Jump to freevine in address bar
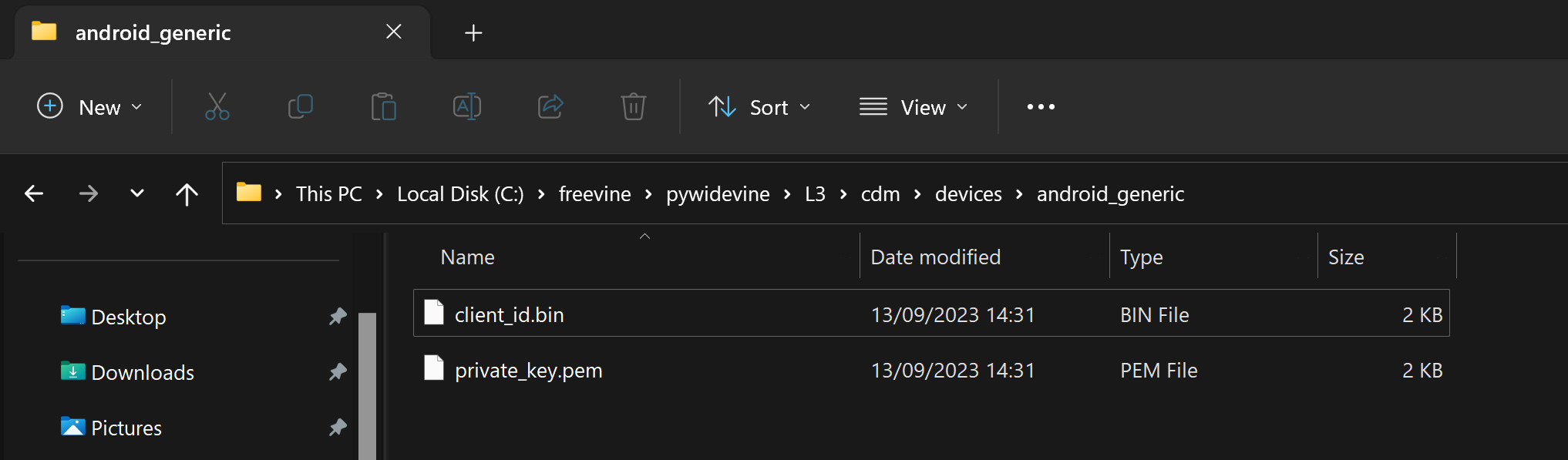This screenshot has height=460, width=1568. click(x=594, y=193)
